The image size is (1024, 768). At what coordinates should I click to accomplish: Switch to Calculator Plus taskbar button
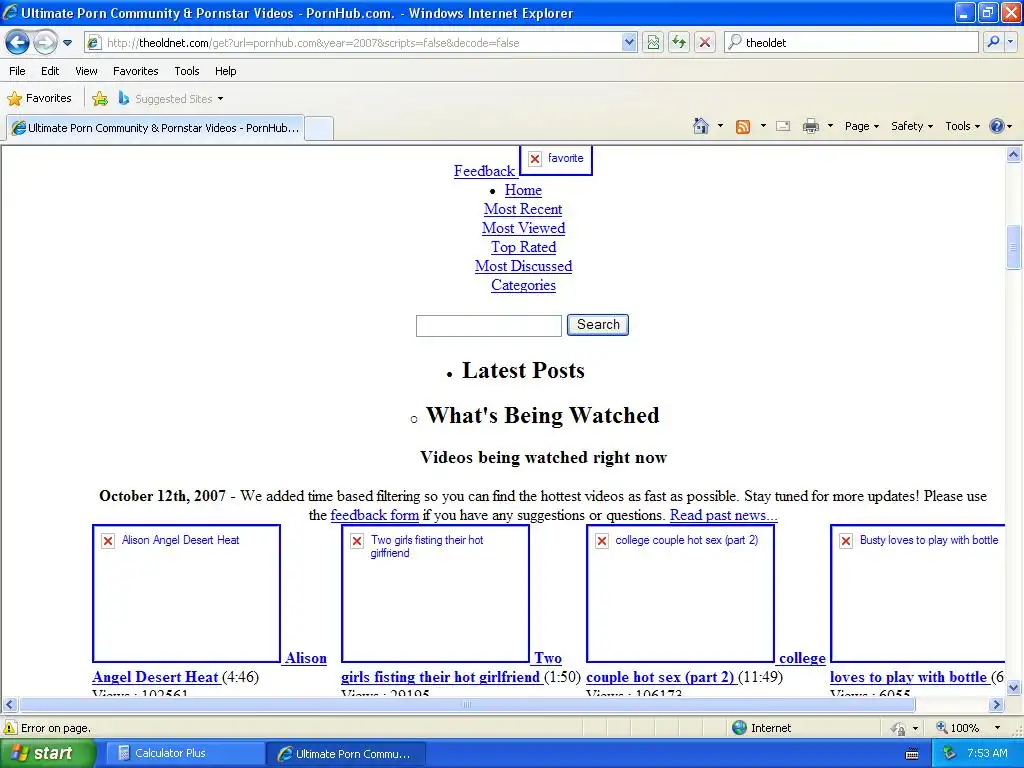click(x=185, y=754)
